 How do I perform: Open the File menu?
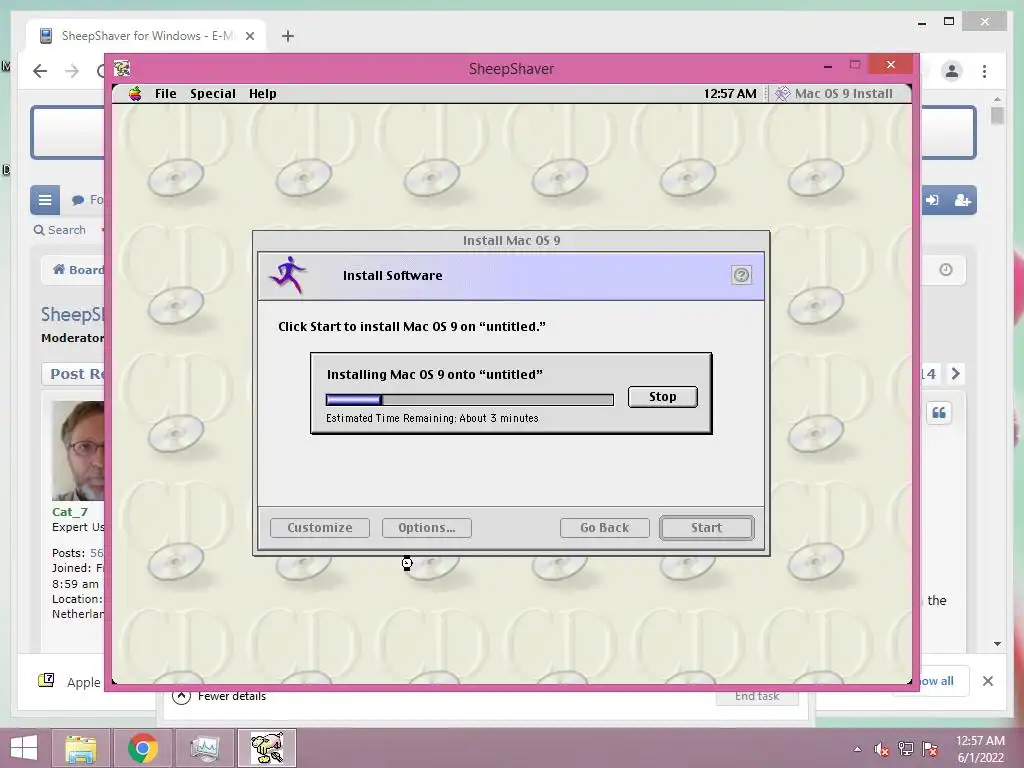[x=165, y=93]
